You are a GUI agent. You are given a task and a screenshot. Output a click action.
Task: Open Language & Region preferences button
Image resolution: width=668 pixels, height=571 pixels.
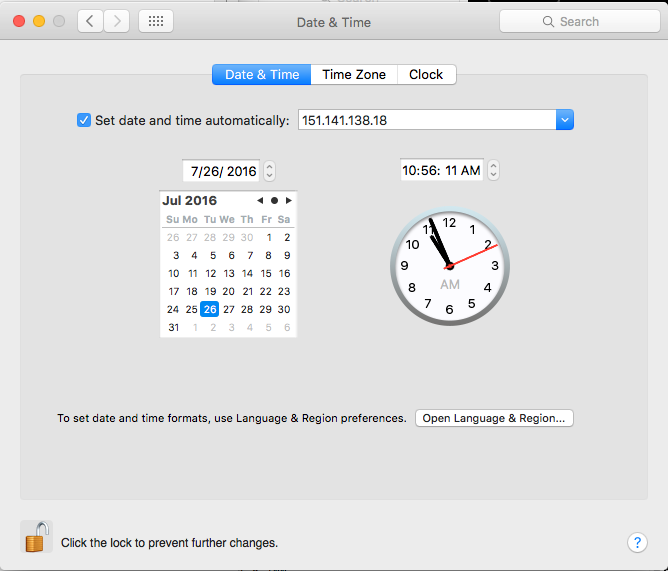(x=494, y=418)
